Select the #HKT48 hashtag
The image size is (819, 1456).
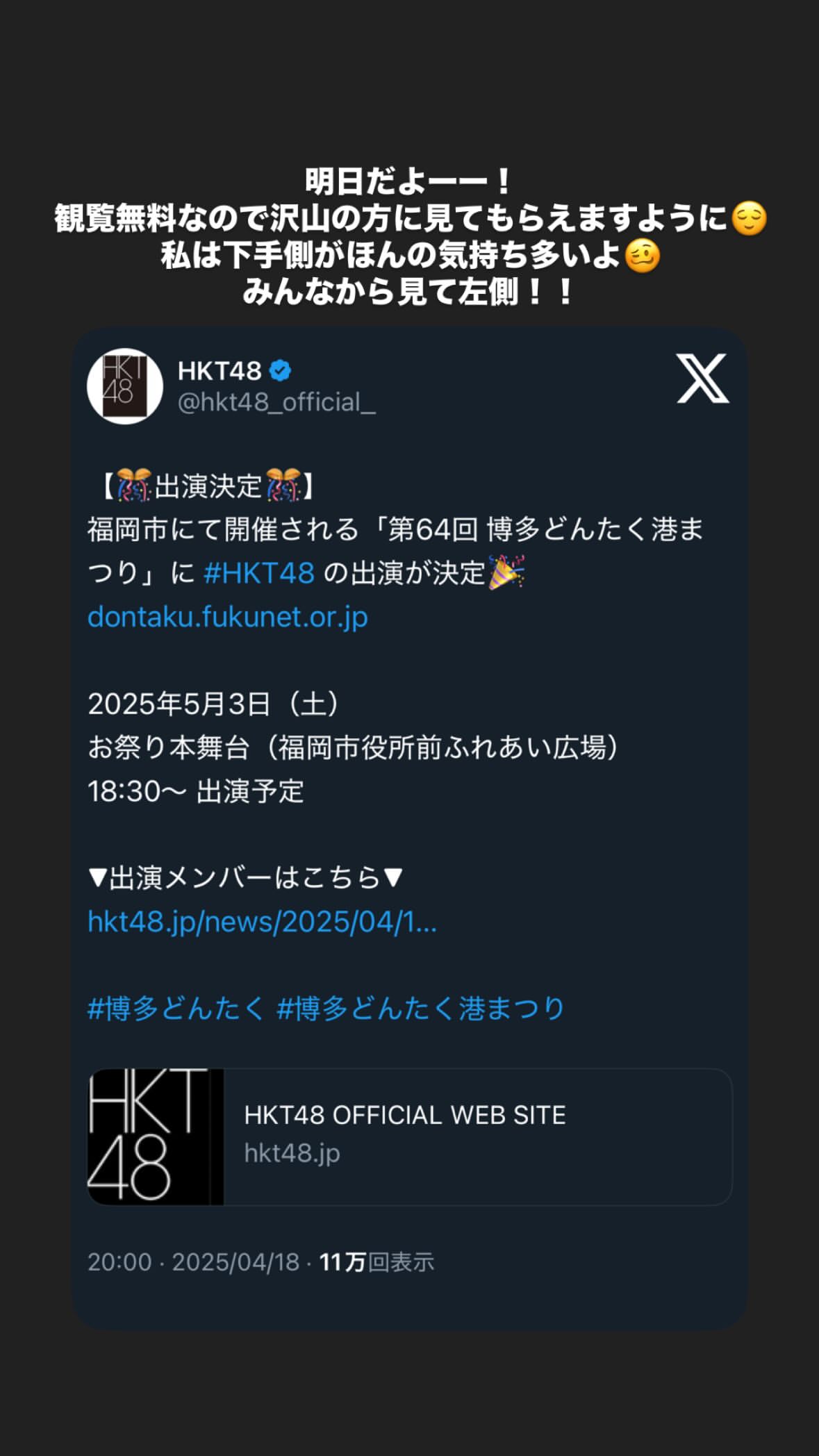[x=259, y=573]
